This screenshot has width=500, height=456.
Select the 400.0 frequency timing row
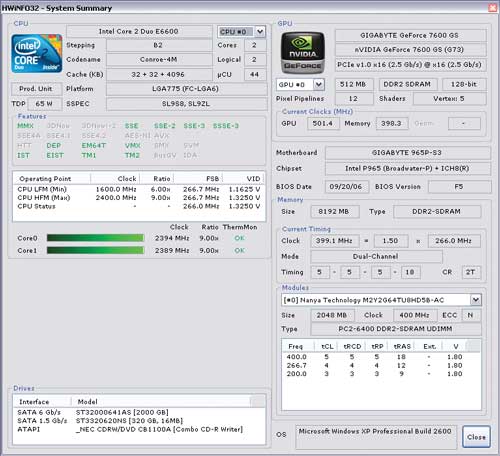[x=381, y=357]
